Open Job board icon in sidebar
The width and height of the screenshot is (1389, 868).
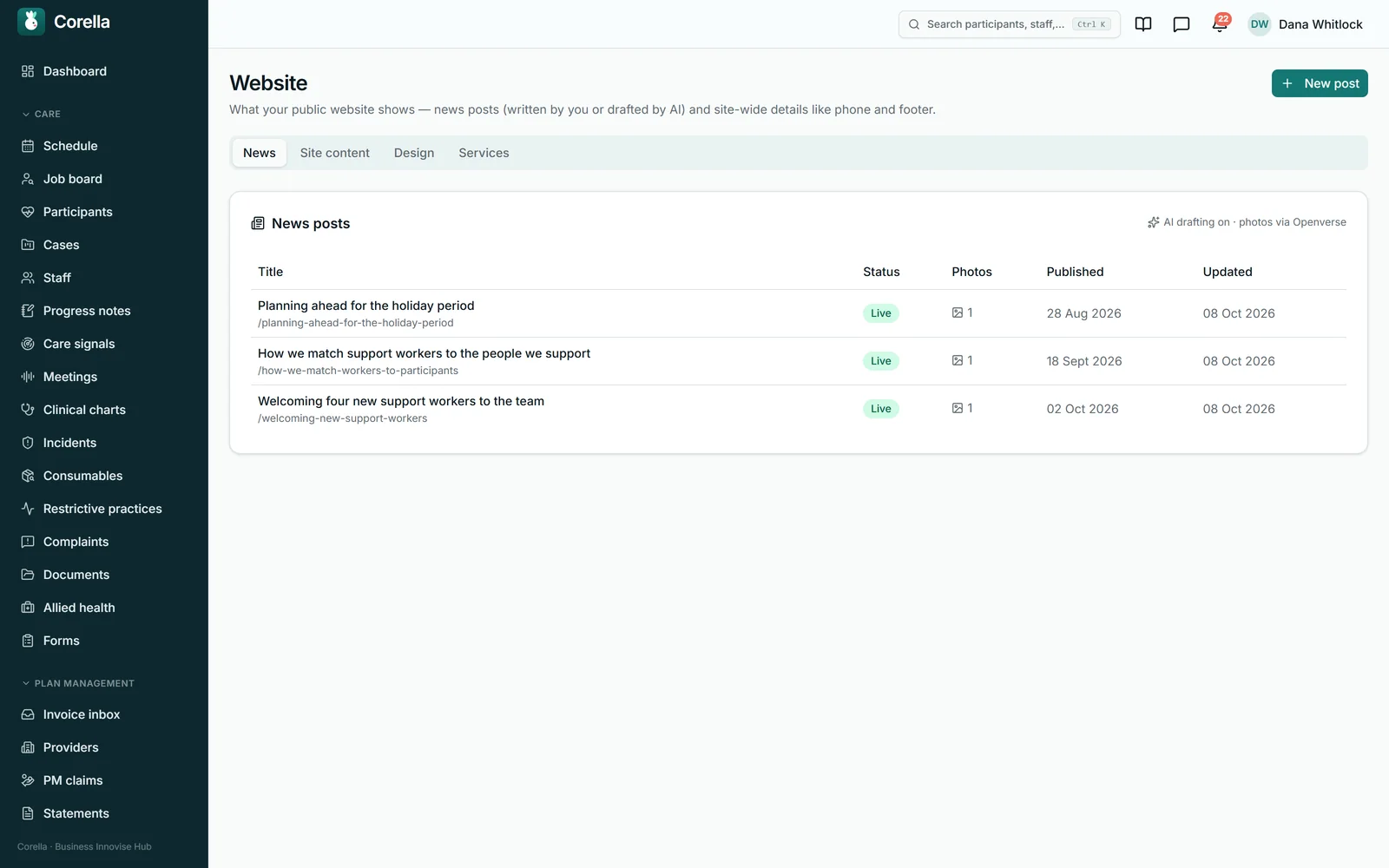pos(28,179)
